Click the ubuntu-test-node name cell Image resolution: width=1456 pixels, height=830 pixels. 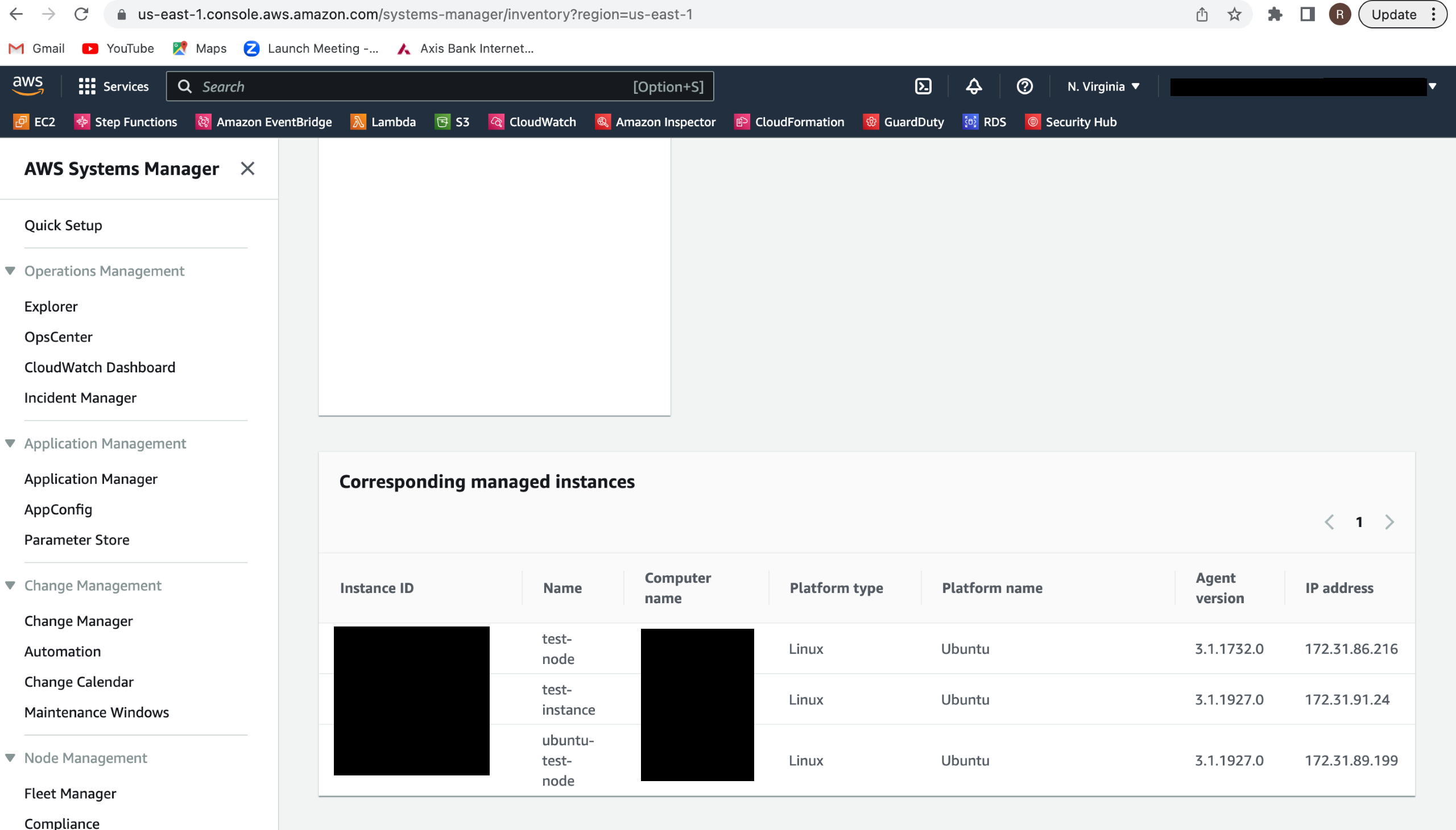pyautogui.click(x=568, y=761)
